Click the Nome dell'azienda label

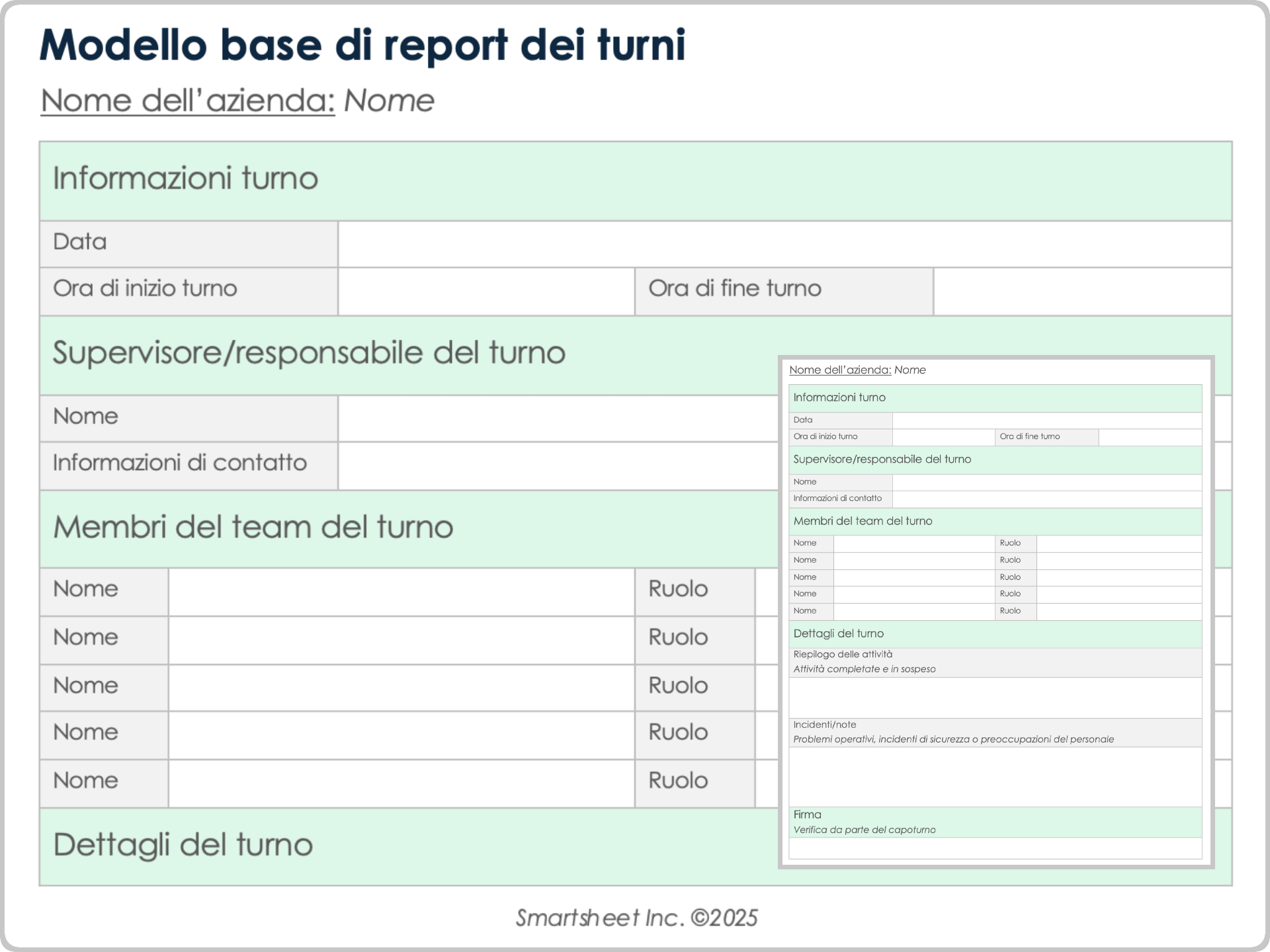189,99
